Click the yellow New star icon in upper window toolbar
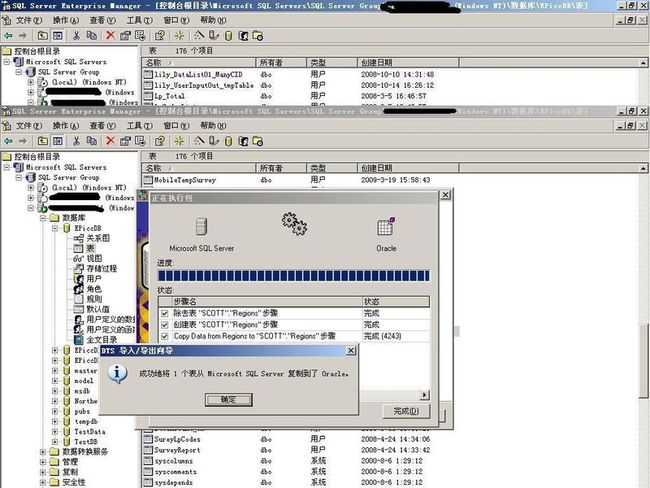This screenshot has width=650, height=488. point(179,36)
